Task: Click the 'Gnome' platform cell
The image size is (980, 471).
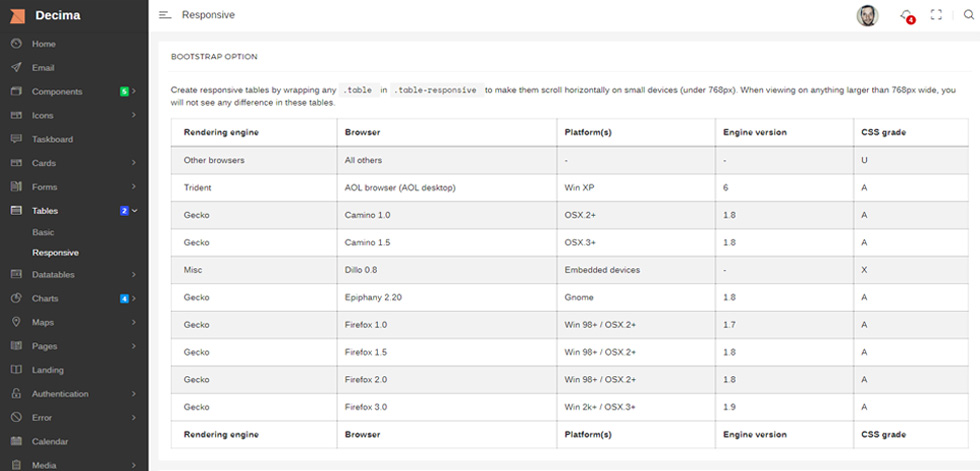Action: [636, 297]
